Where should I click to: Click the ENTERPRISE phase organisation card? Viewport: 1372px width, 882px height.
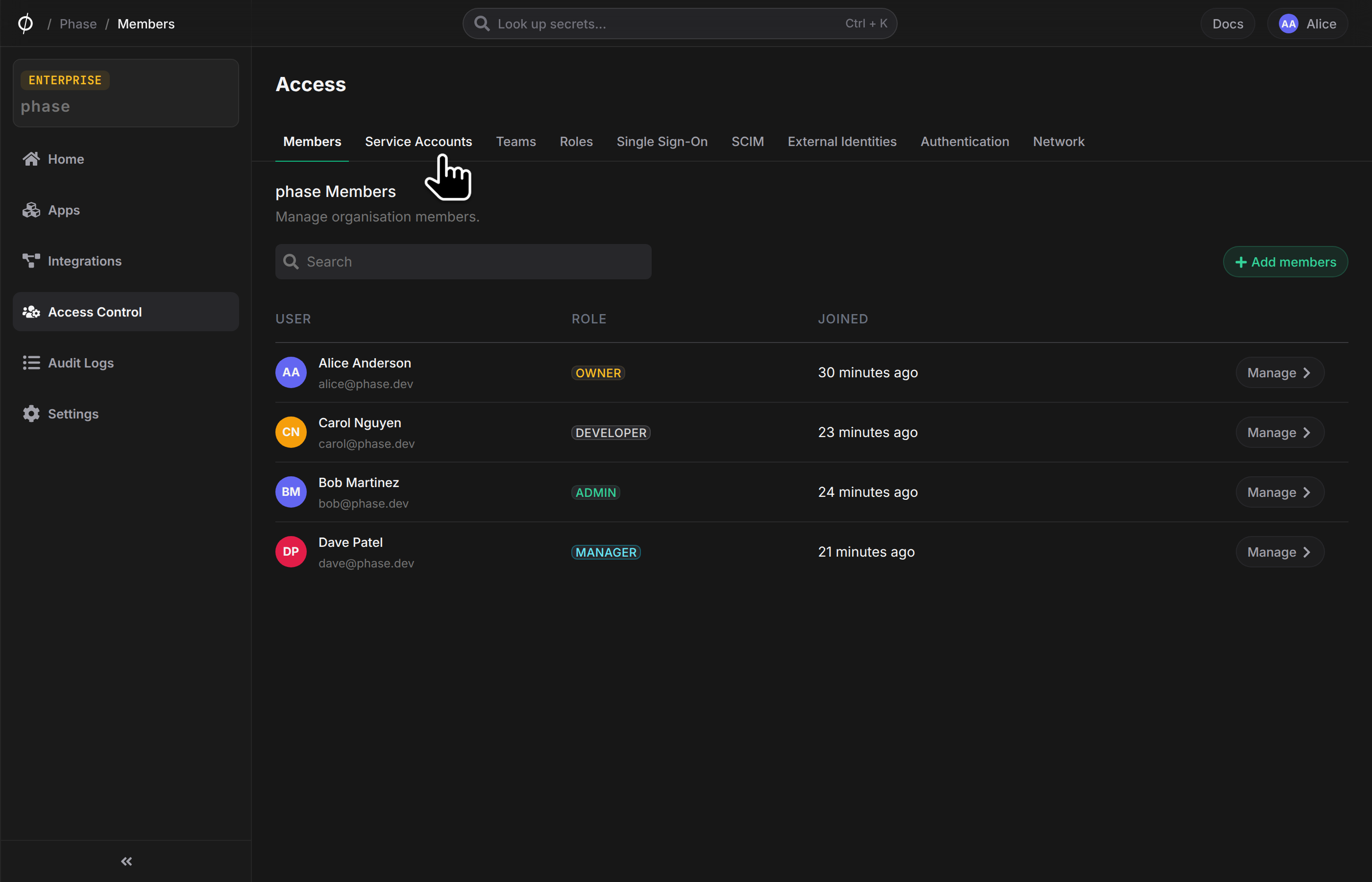pos(126,93)
